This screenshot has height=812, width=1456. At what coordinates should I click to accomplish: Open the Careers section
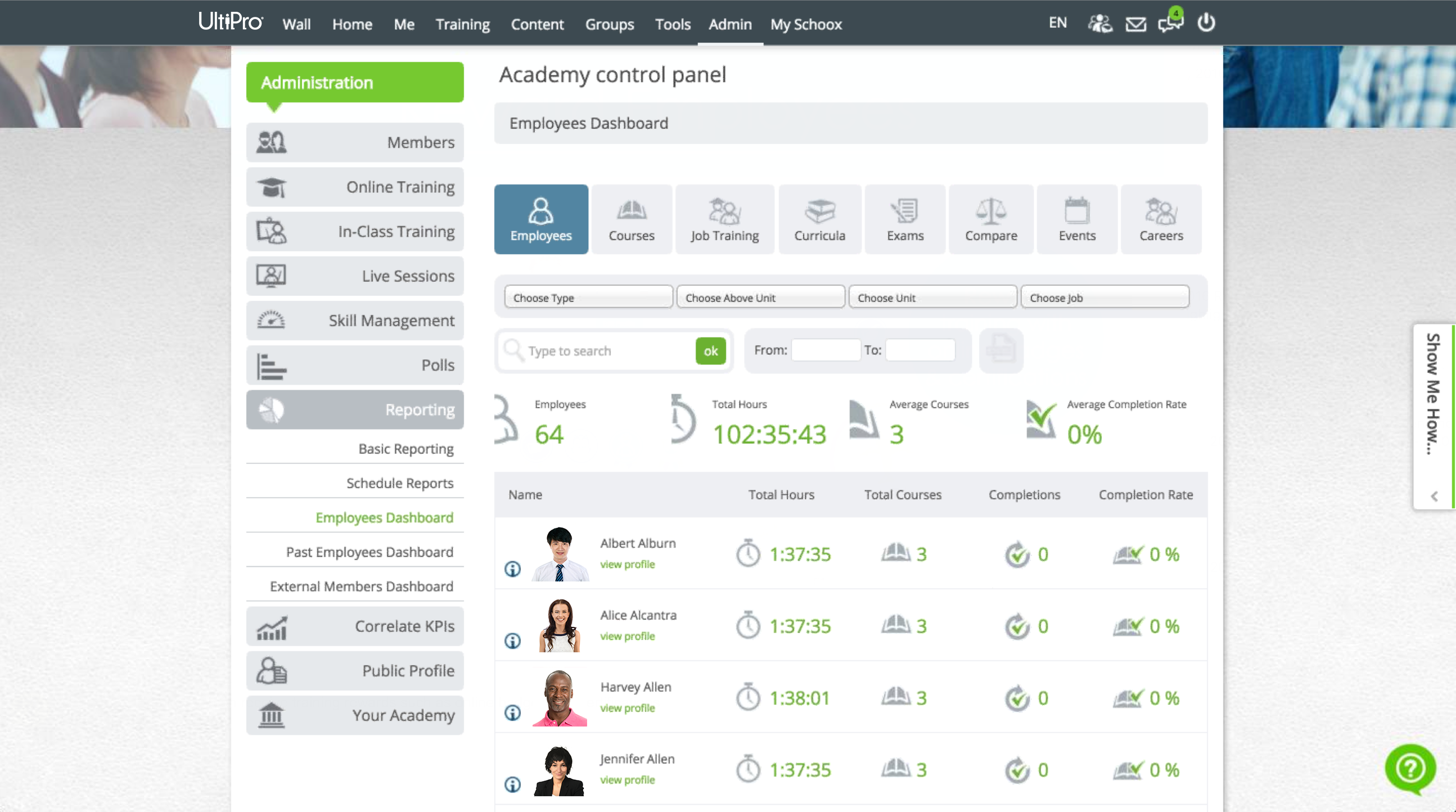pos(1161,219)
